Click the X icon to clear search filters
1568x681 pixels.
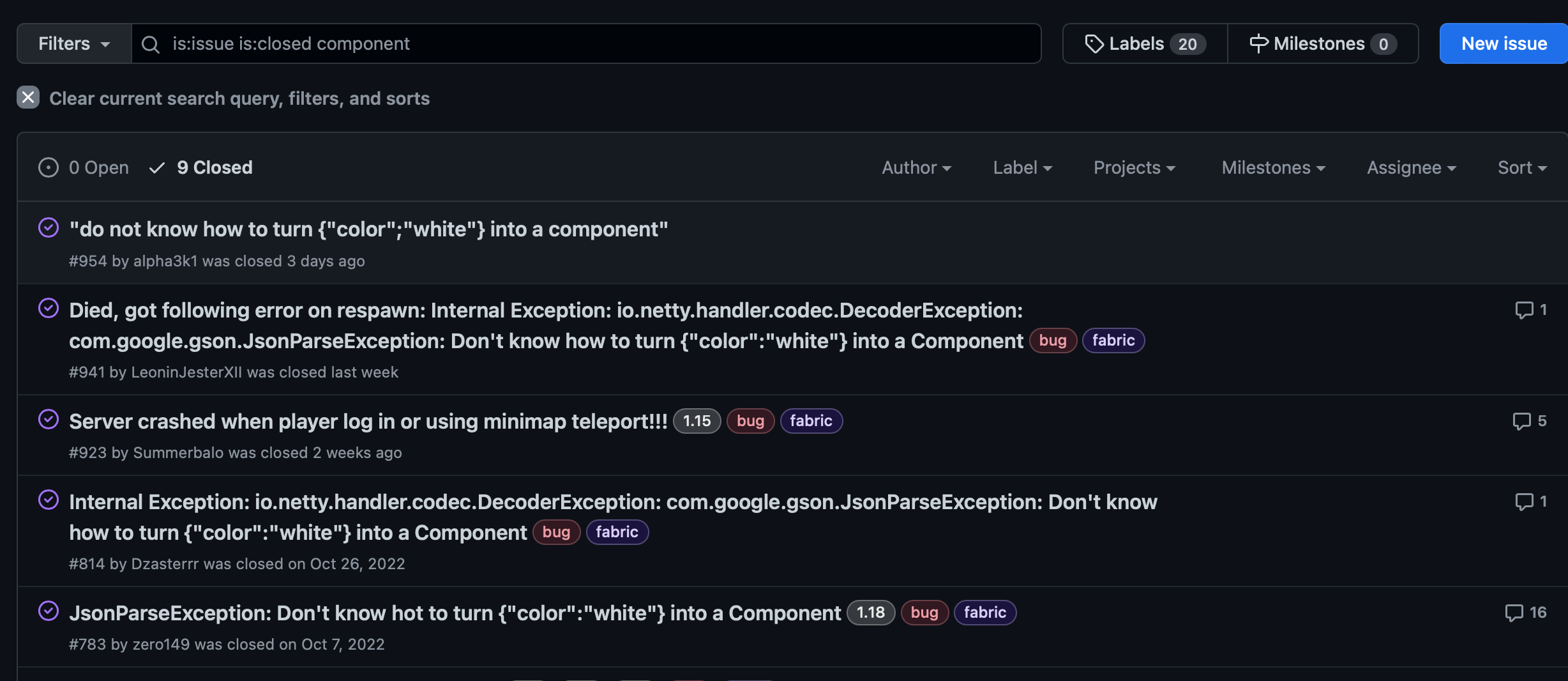[x=27, y=97]
